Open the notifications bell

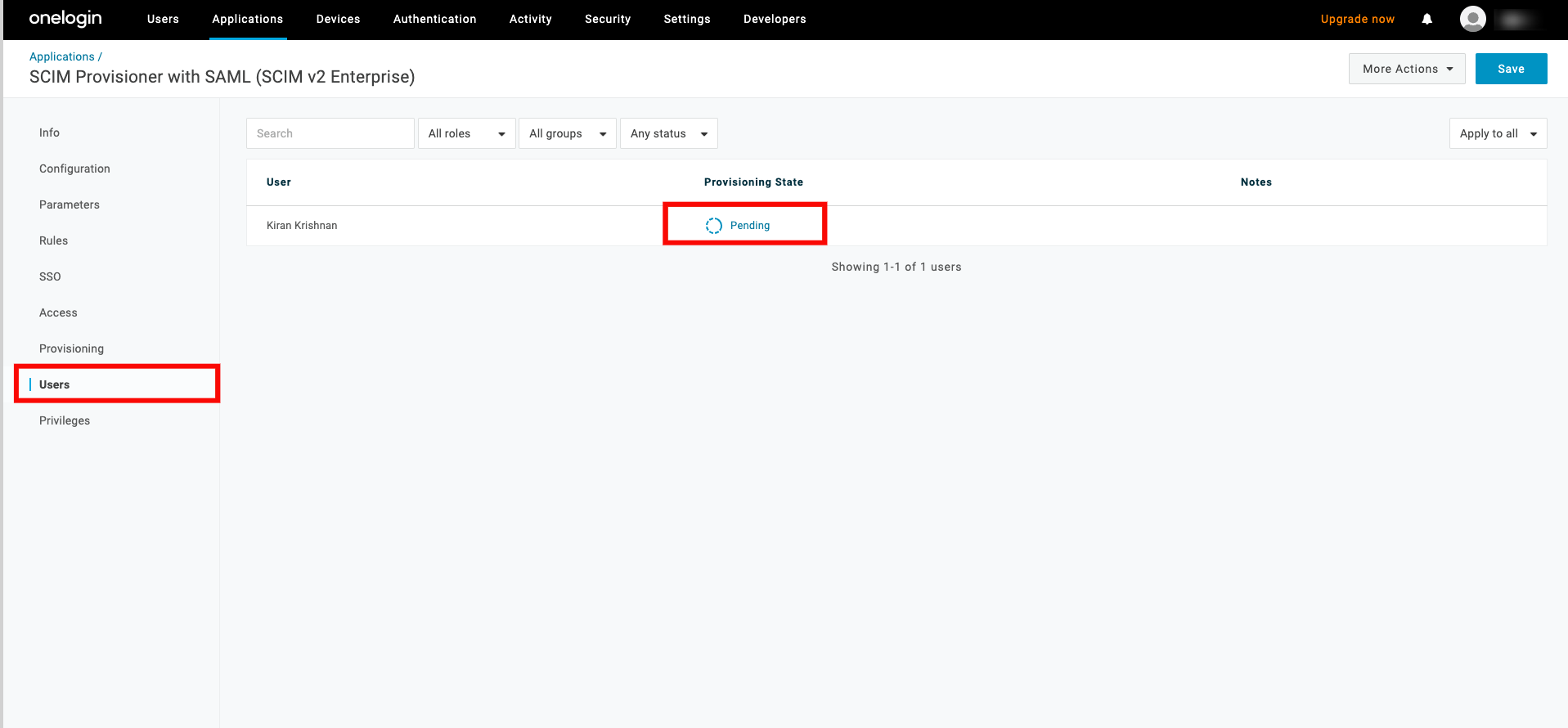[x=1426, y=19]
